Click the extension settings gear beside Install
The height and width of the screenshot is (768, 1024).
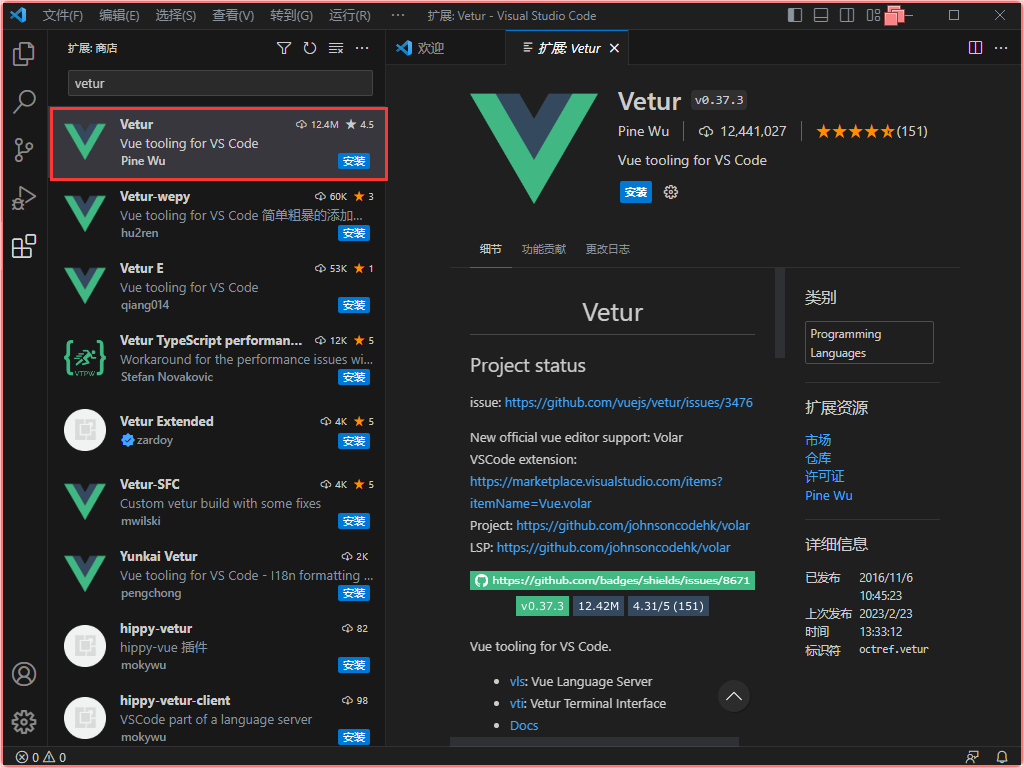[x=671, y=192]
